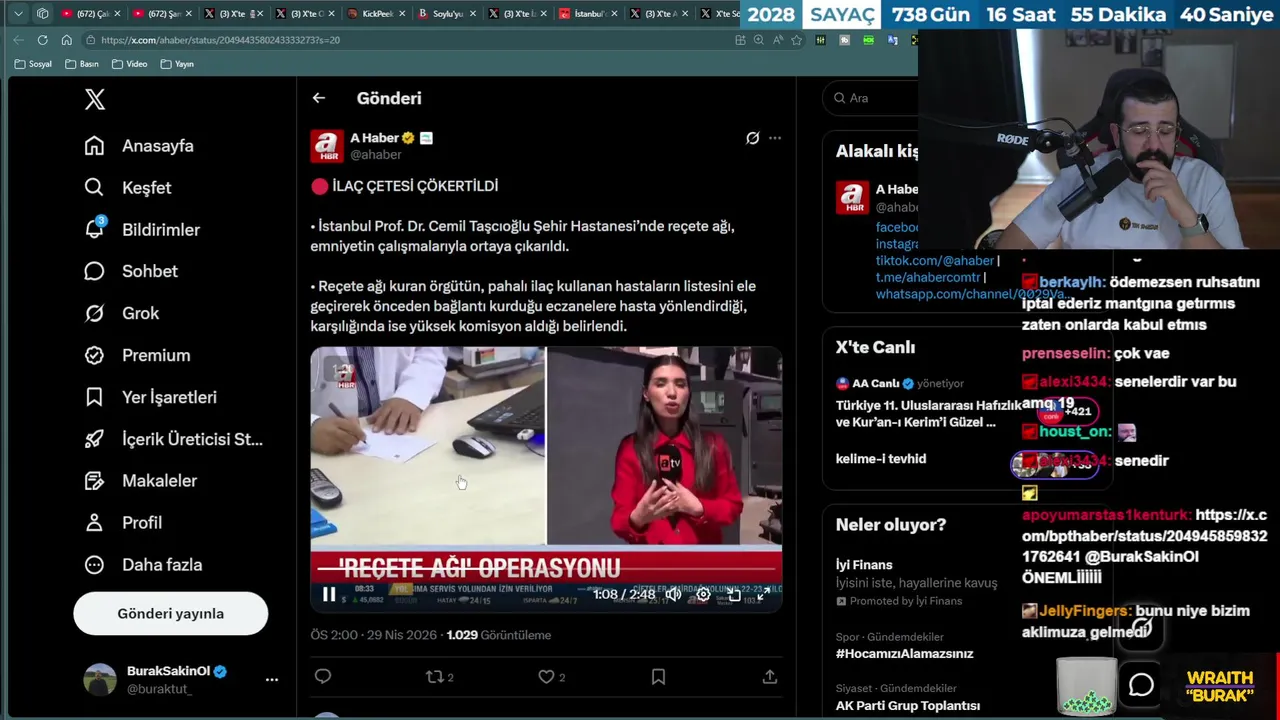
Task: Click A Haber avatar on the post
Action: click(327, 146)
